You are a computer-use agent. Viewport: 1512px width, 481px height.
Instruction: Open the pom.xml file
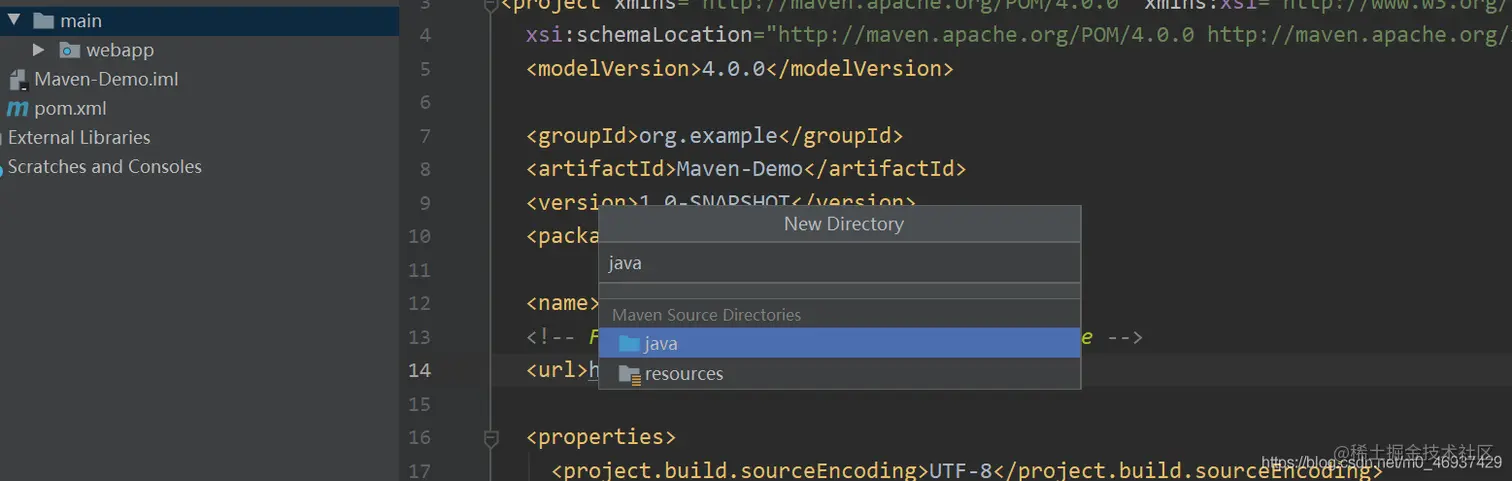click(x=70, y=109)
